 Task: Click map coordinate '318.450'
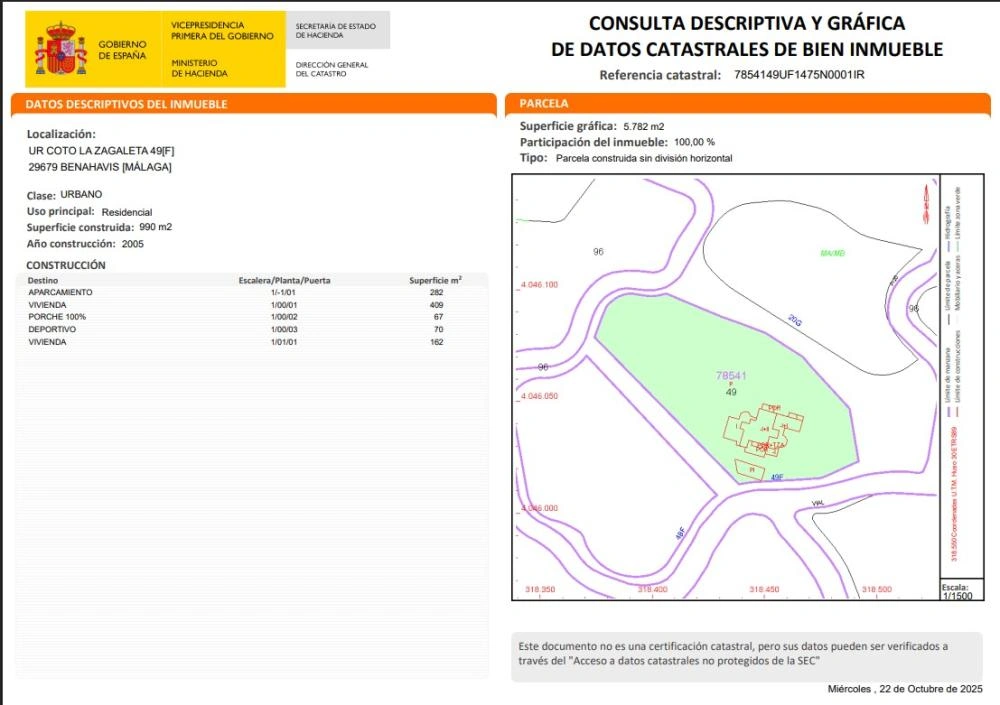[x=764, y=589]
